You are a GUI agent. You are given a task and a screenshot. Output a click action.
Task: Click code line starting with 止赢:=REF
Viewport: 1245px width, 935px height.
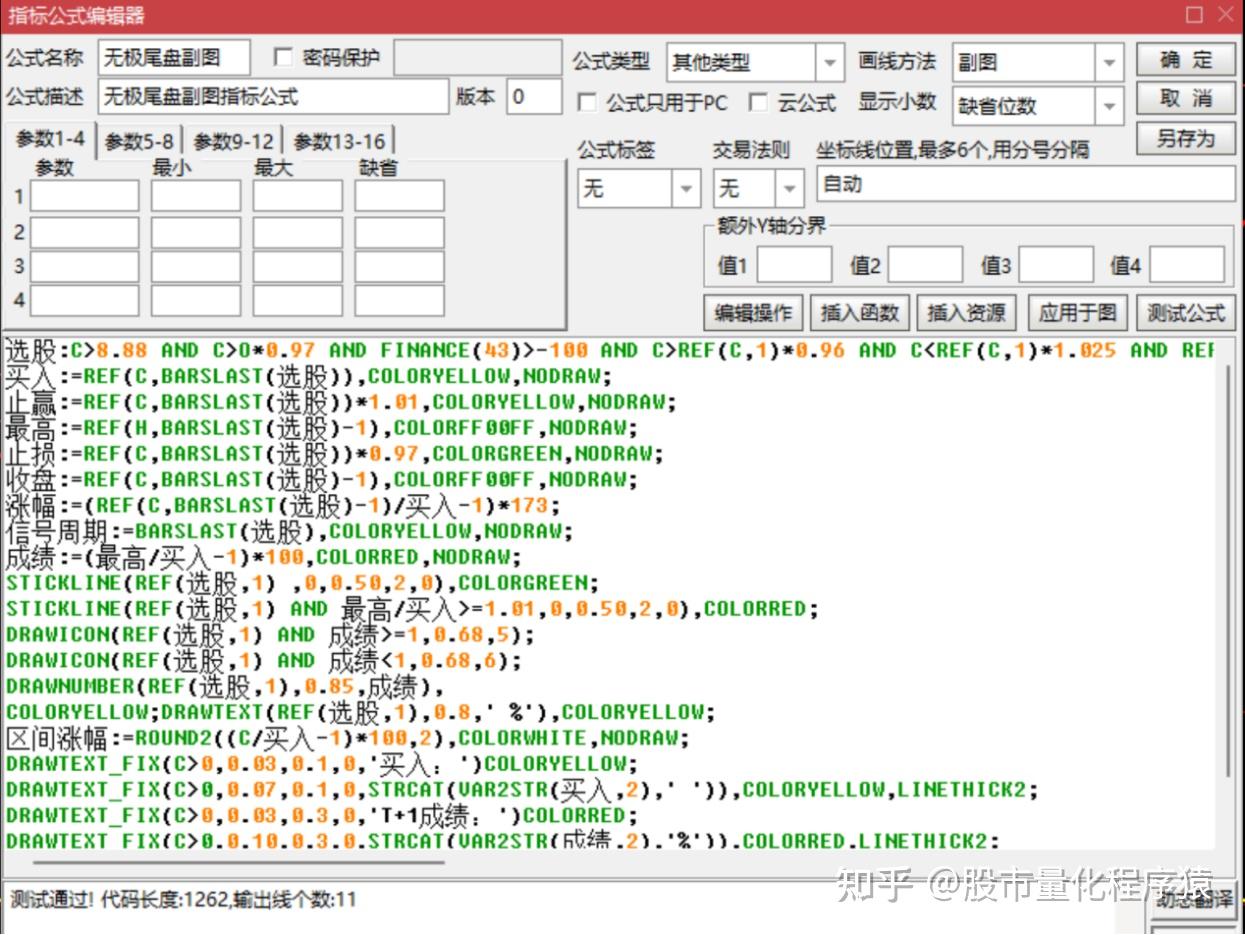(x=341, y=402)
